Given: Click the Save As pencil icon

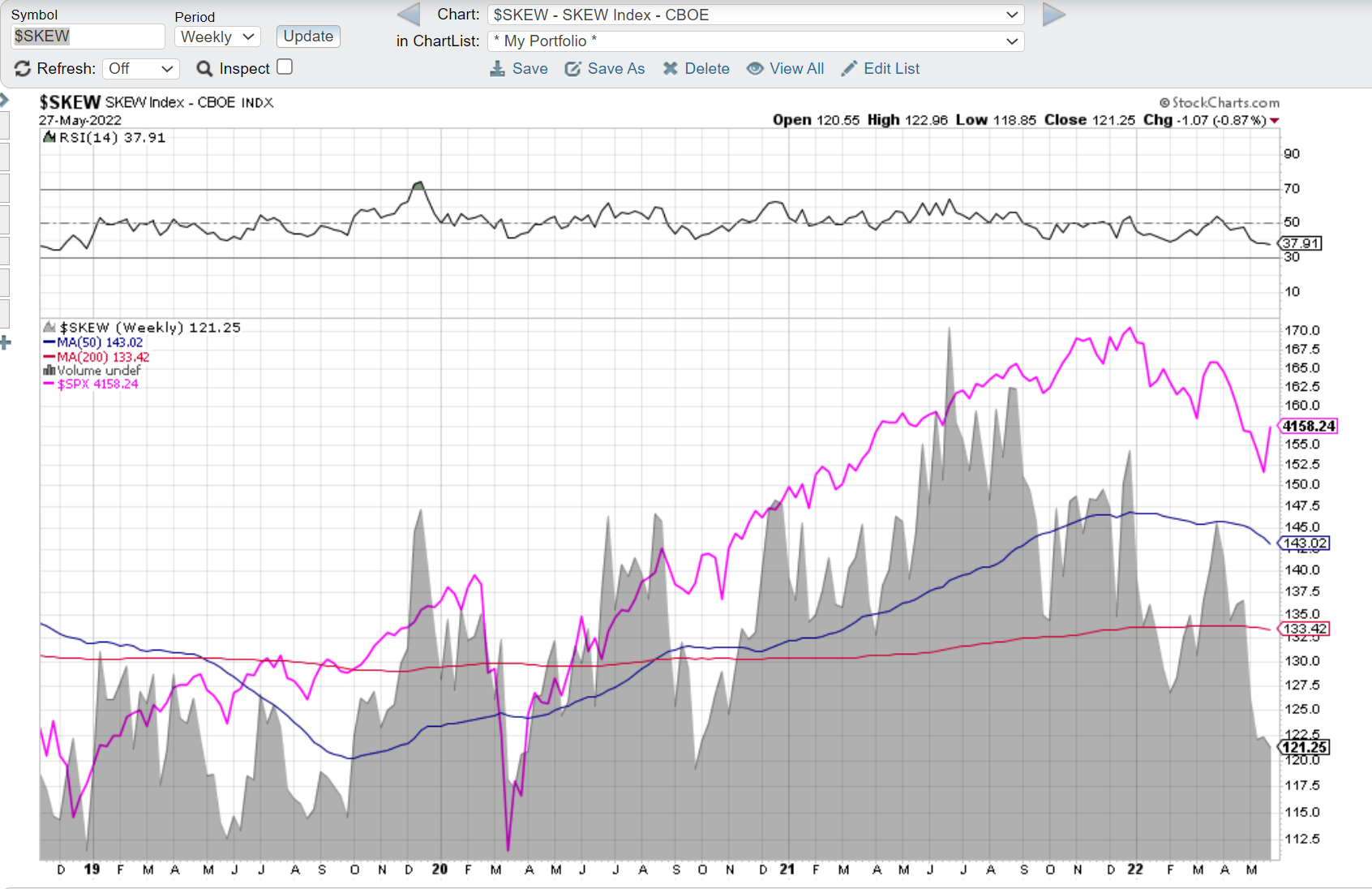Looking at the screenshot, I should (x=572, y=69).
